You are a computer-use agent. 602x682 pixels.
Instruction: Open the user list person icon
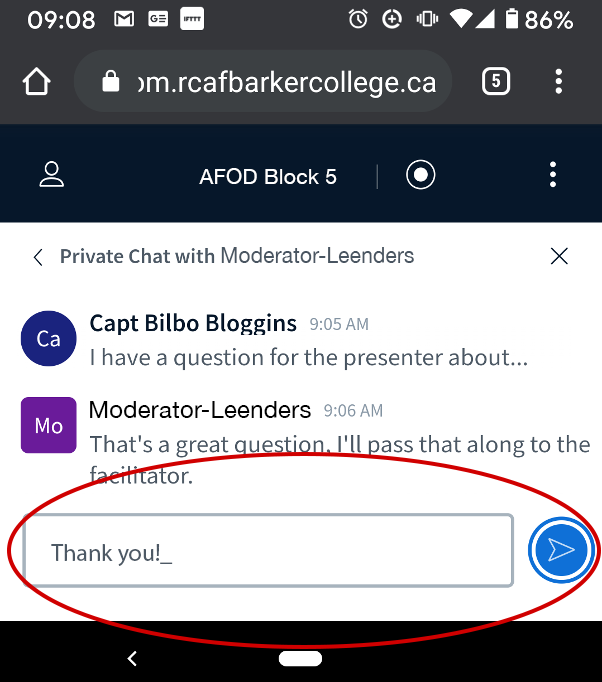tap(51, 176)
